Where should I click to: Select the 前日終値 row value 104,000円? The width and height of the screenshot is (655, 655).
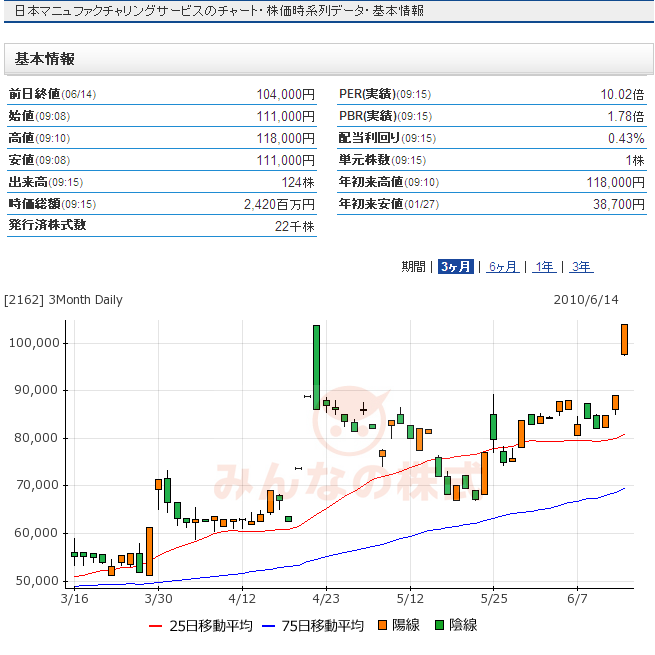[285, 94]
